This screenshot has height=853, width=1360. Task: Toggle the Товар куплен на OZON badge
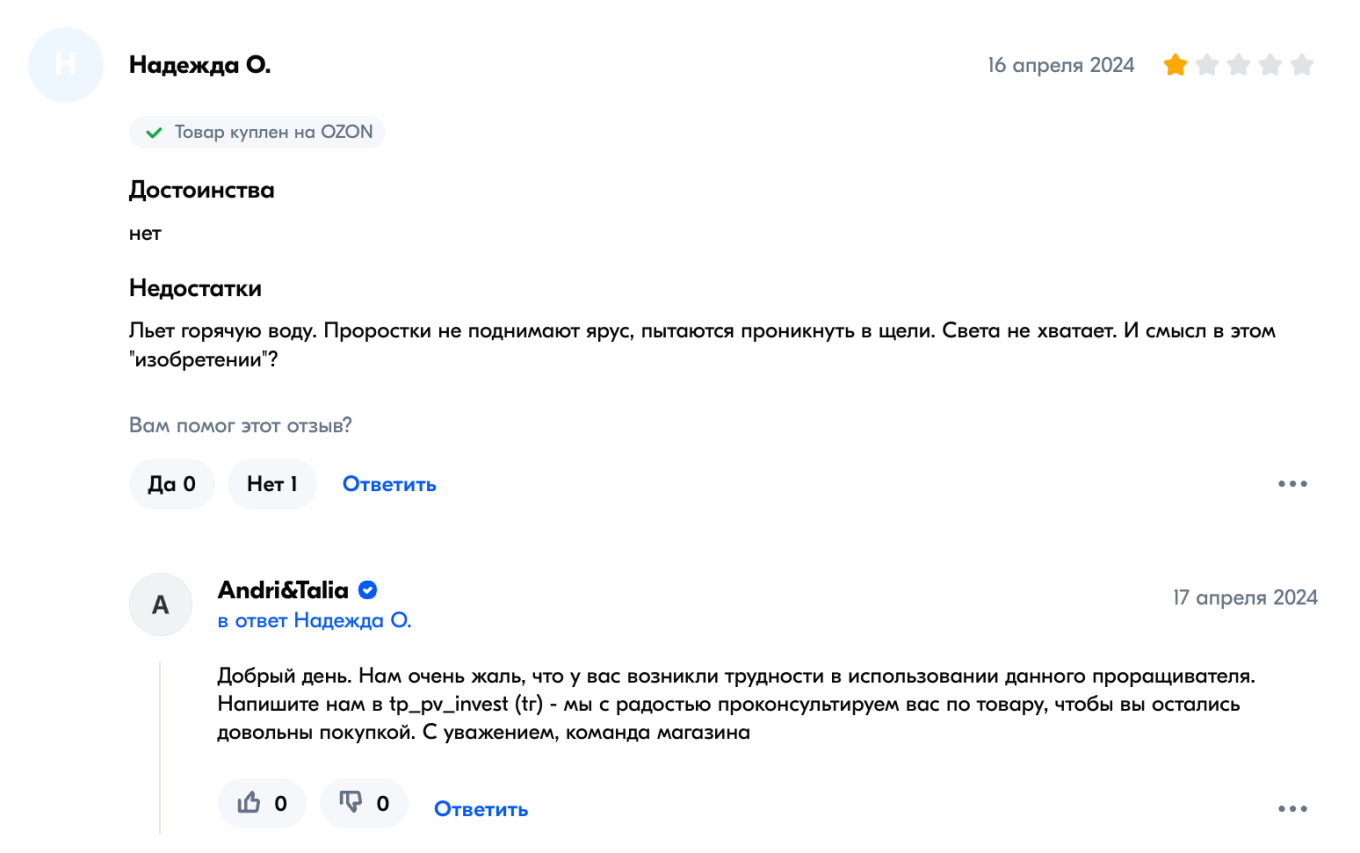tap(257, 131)
